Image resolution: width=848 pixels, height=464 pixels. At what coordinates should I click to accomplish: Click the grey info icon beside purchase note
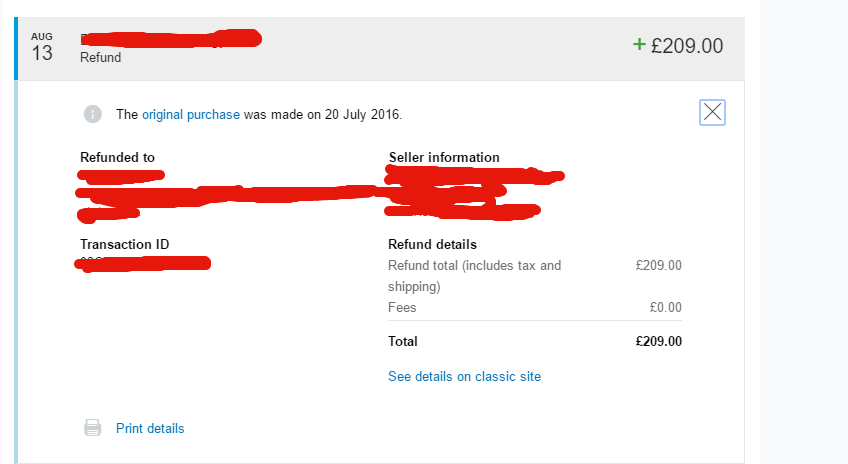pyautogui.click(x=92, y=114)
